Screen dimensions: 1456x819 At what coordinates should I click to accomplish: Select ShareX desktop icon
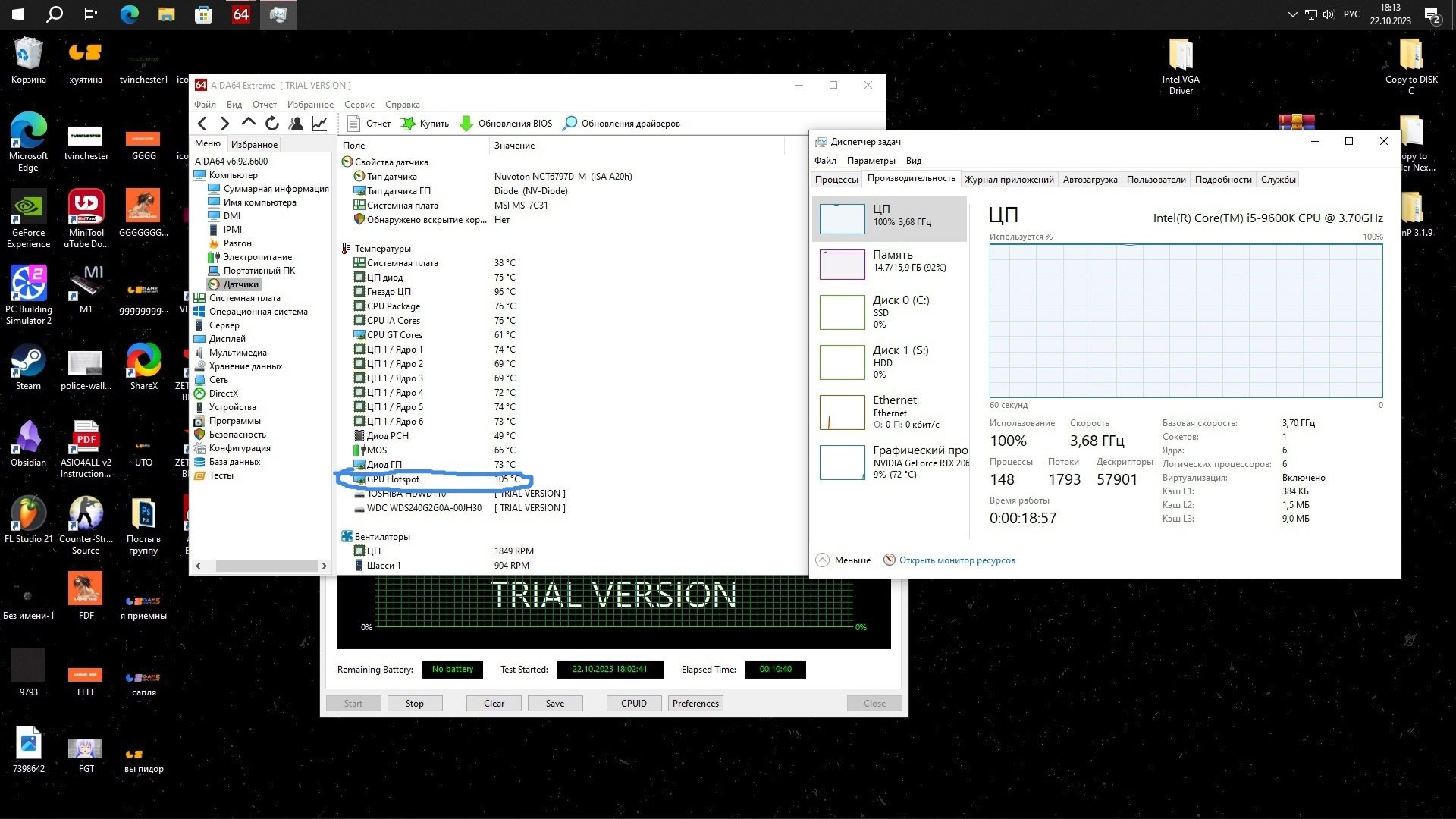pyautogui.click(x=144, y=367)
